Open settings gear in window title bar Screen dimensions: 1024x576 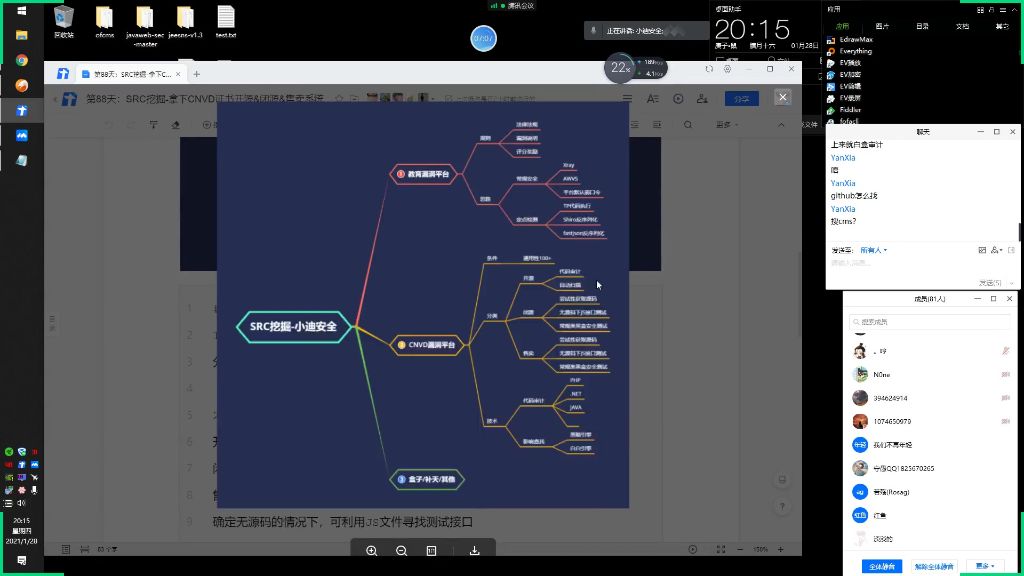(x=728, y=69)
